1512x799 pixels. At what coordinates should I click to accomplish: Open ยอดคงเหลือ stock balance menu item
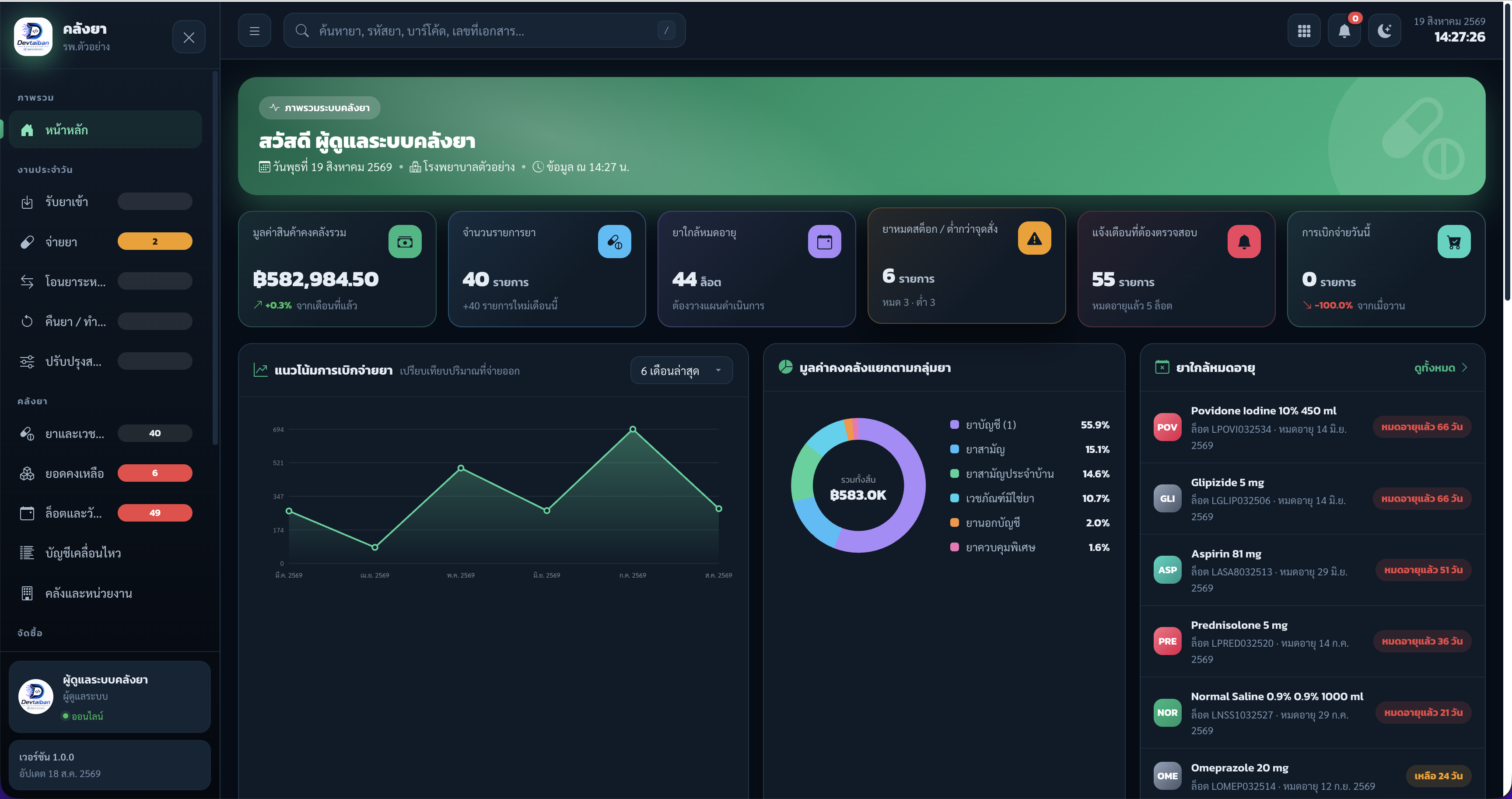point(105,473)
